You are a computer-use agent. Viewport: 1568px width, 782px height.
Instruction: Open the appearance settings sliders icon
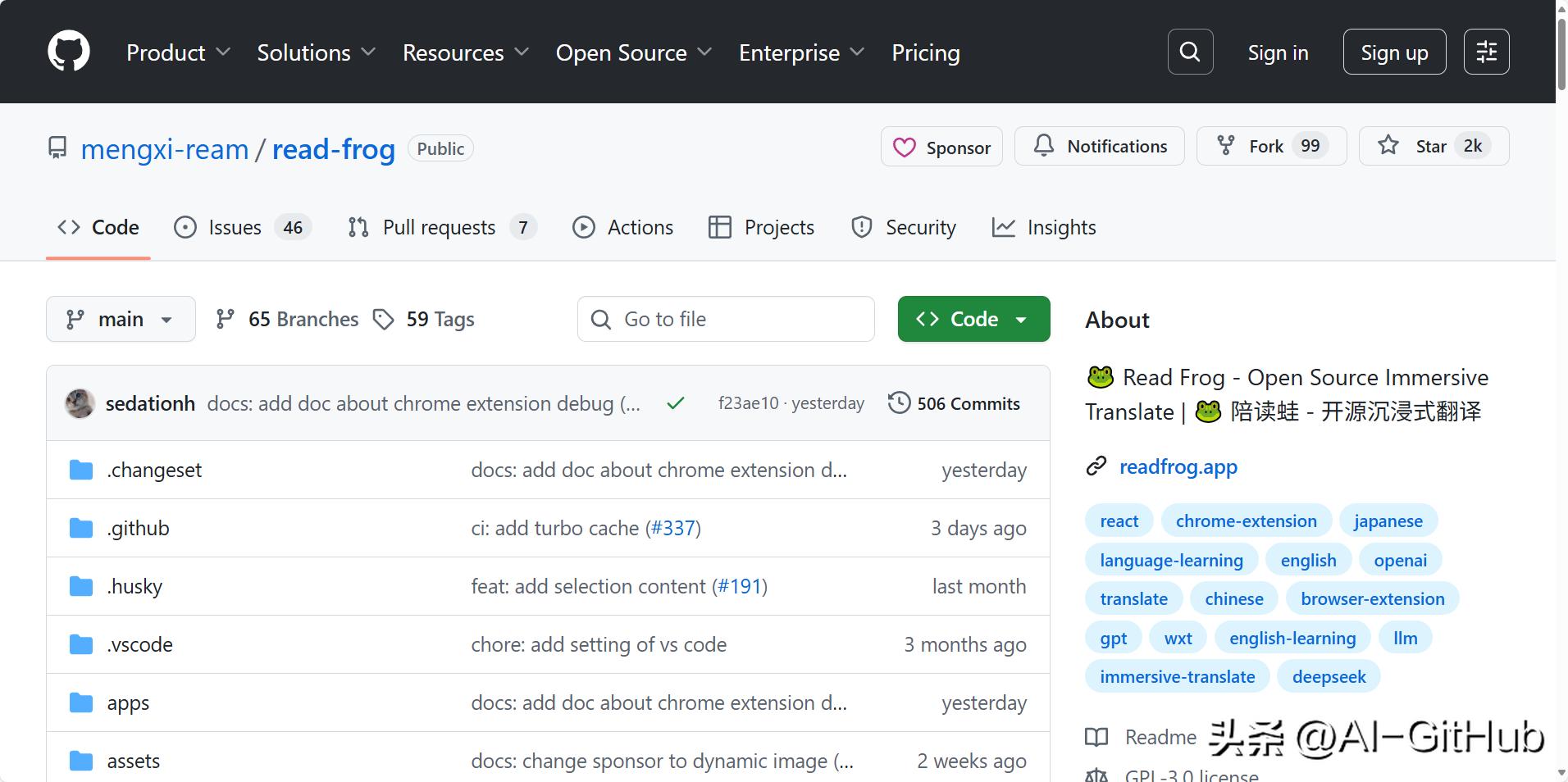tap(1486, 52)
